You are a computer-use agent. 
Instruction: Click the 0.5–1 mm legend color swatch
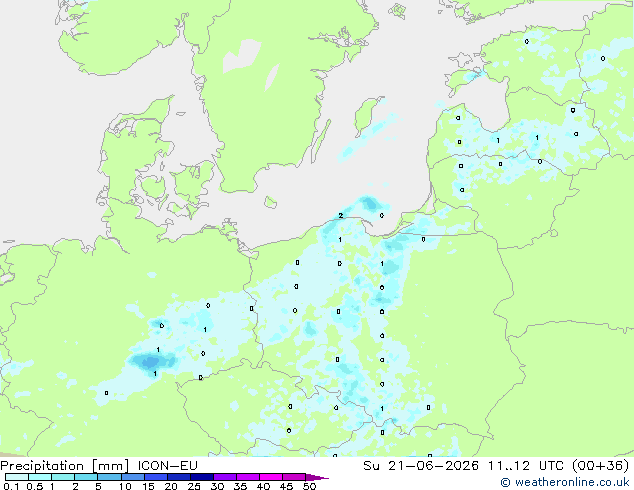click(x=40, y=477)
